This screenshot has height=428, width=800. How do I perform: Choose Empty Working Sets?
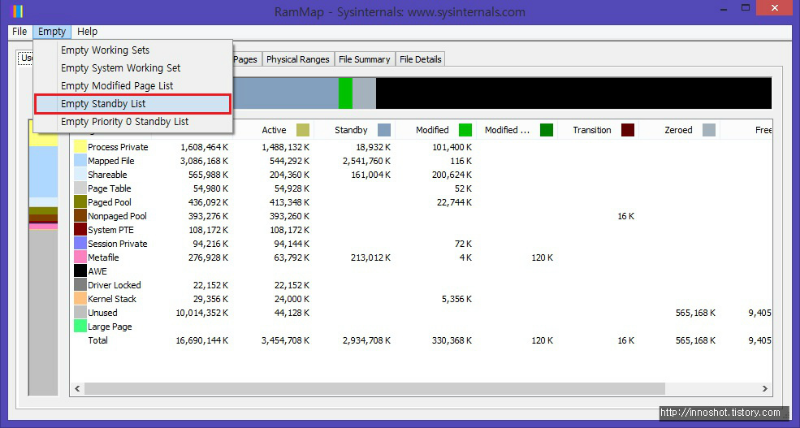133,50
